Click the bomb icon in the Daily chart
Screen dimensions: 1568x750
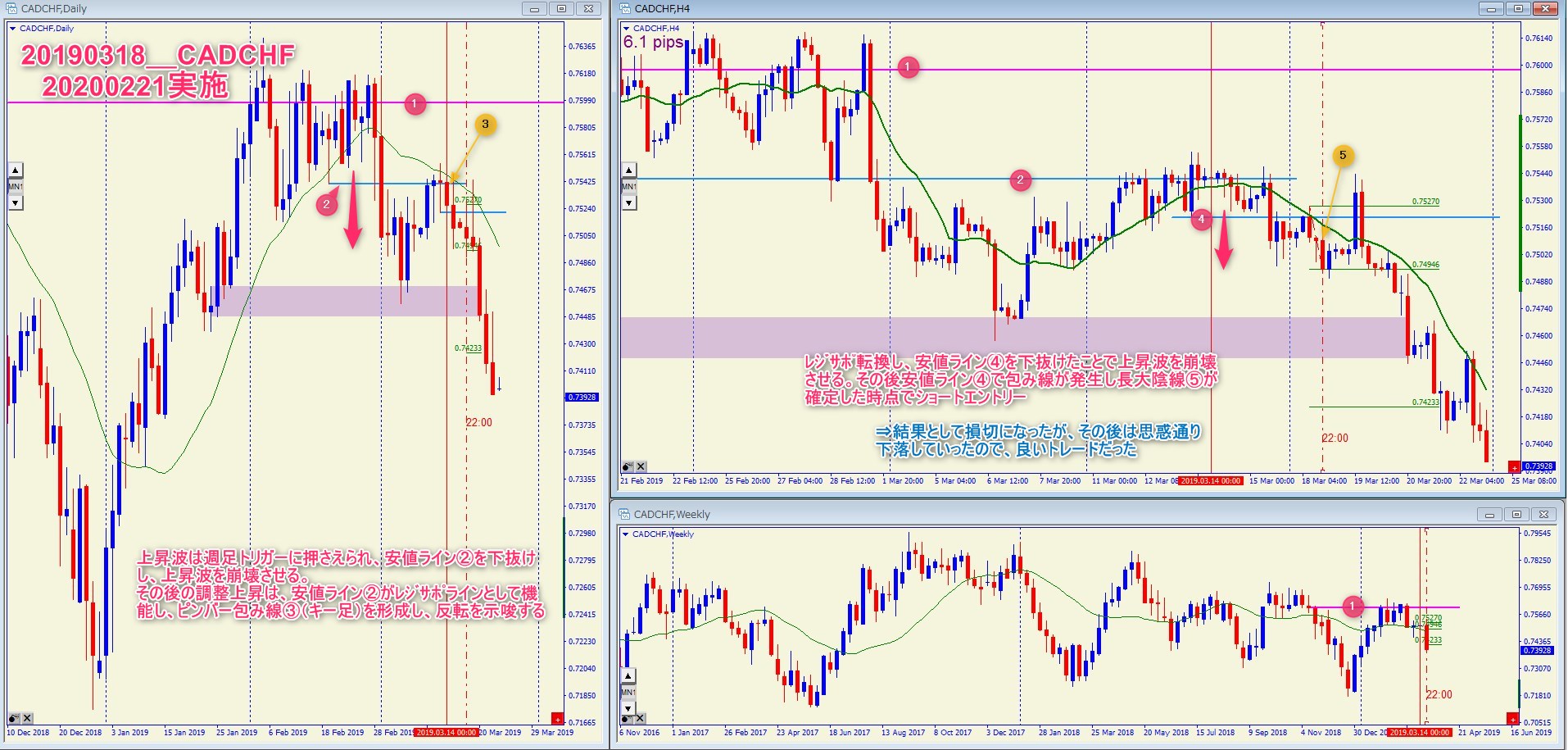coord(14,718)
